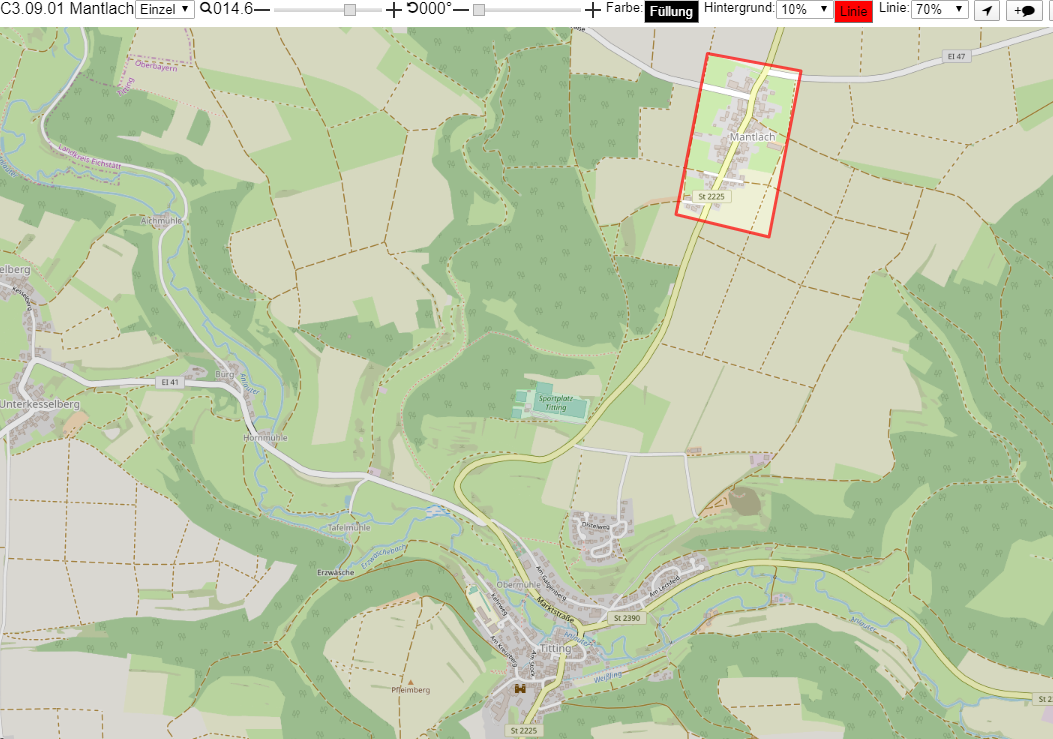Screen dimensions: 1053x739
Task: Open the Linie 70% opacity dropdown
Action: pos(939,9)
